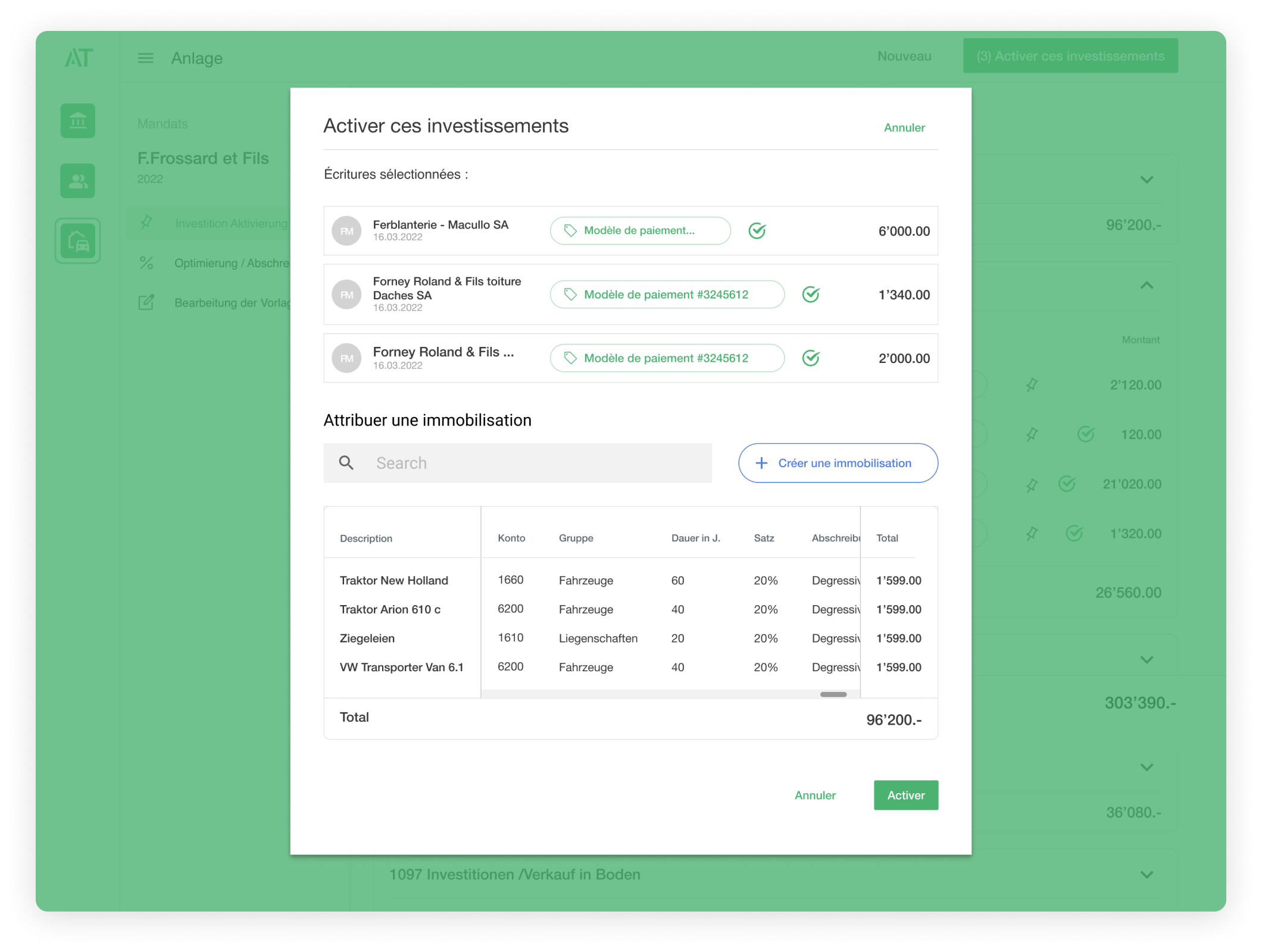Select the Ziegeleien row
This screenshot has width=1262, height=952.
click(x=631, y=638)
